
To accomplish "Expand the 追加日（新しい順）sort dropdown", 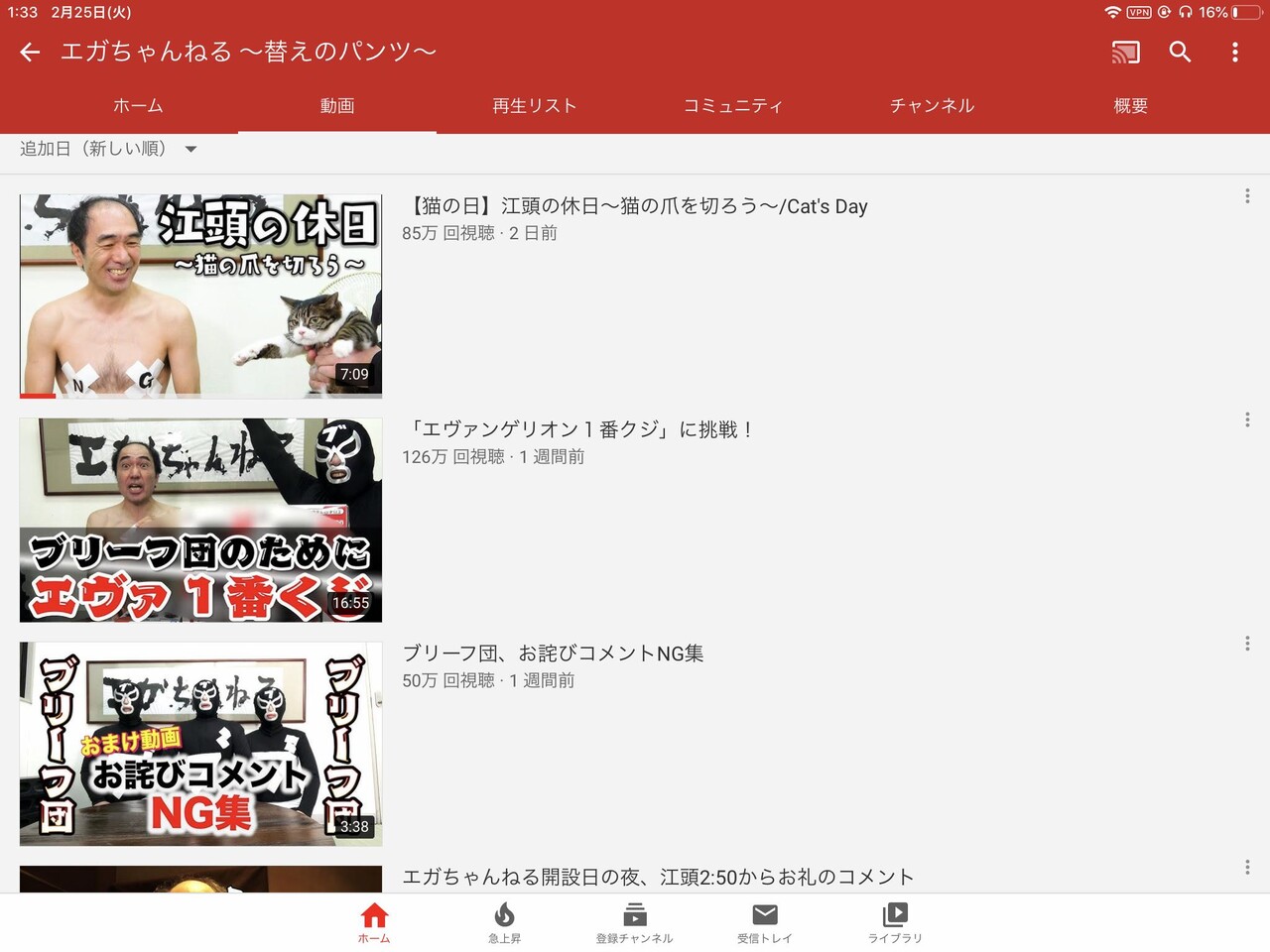I will [x=108, y=149].
